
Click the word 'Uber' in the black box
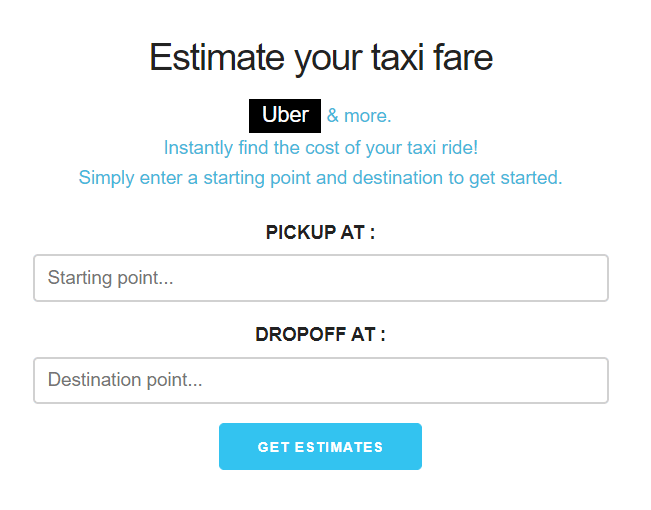[x=285, y=115]
